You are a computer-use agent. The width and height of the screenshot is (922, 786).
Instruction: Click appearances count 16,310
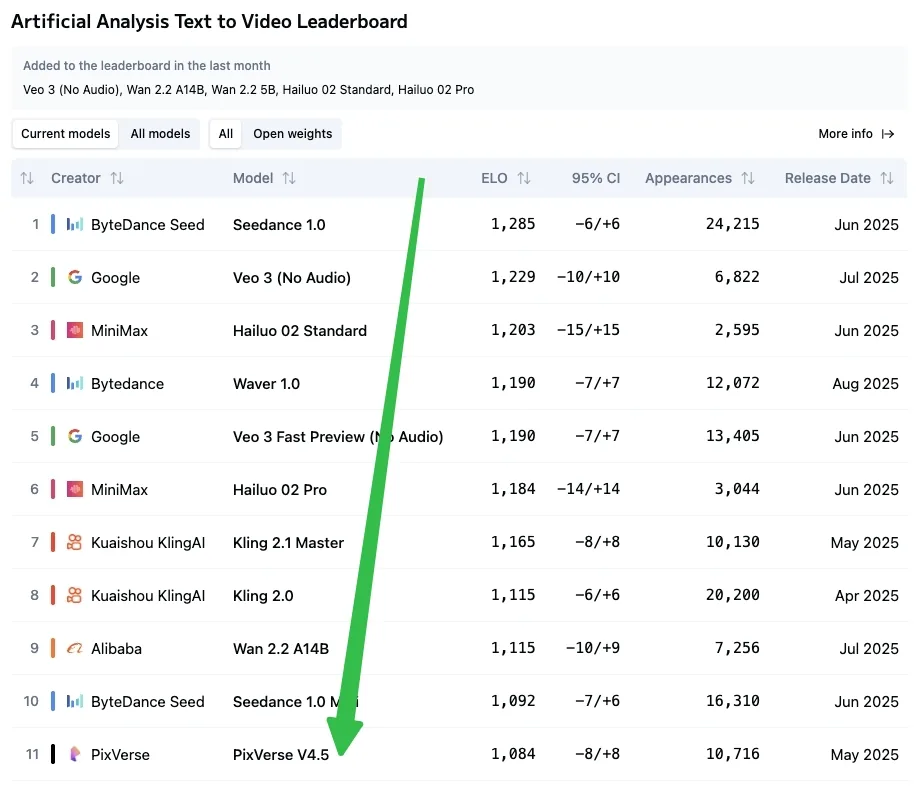coord(733,701)
